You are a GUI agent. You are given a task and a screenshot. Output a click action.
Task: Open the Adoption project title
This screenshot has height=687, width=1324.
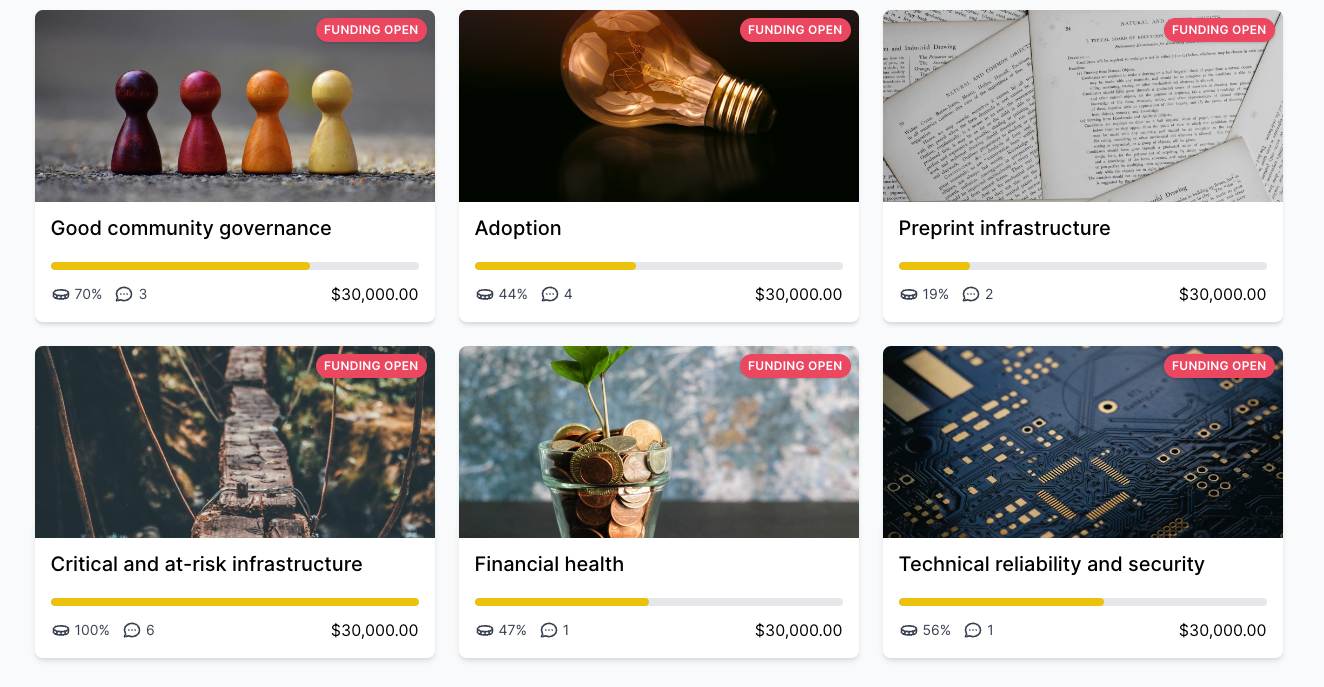pyautogui.click(x=518, y=228)
